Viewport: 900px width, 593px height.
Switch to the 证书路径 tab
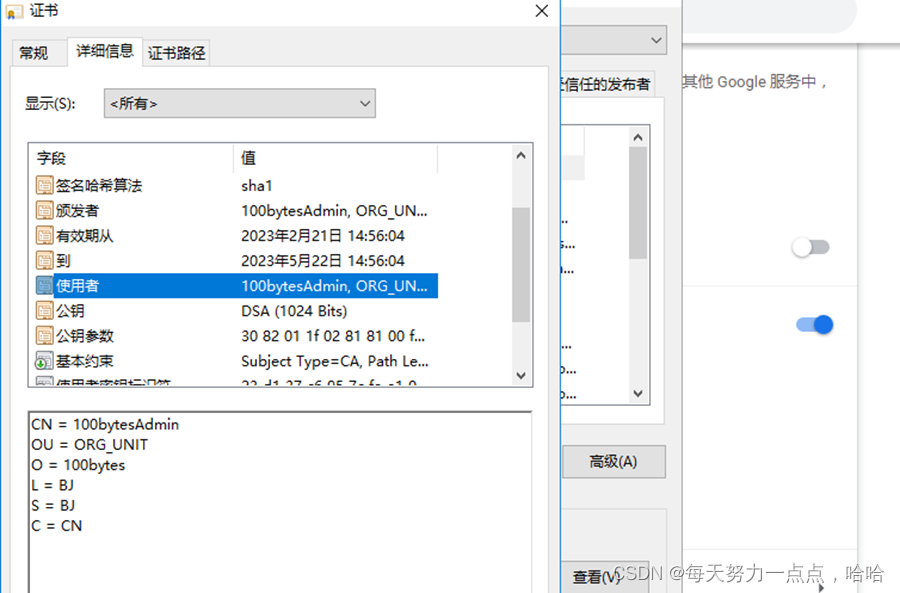(176, 52)
